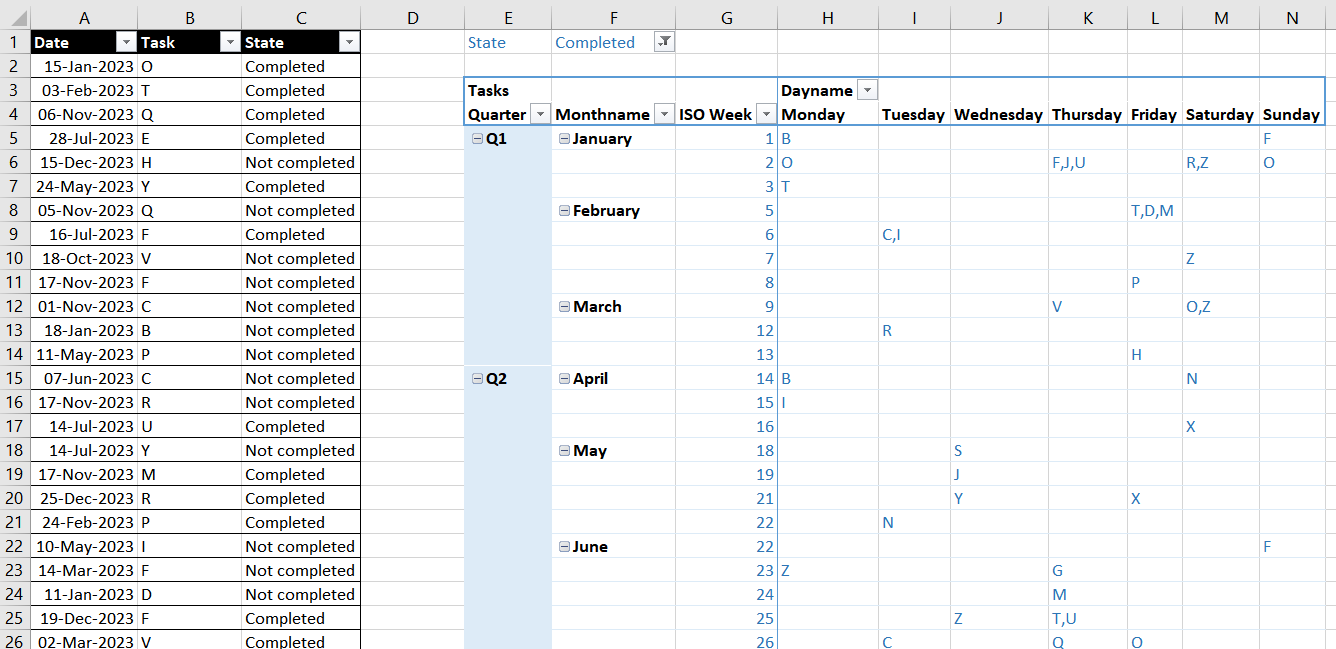The width and height of the screenshot is (1336, 649).
Task: Open the State column filter dropdown in C1
Action: pyautogui.click(x=349, y=42)
